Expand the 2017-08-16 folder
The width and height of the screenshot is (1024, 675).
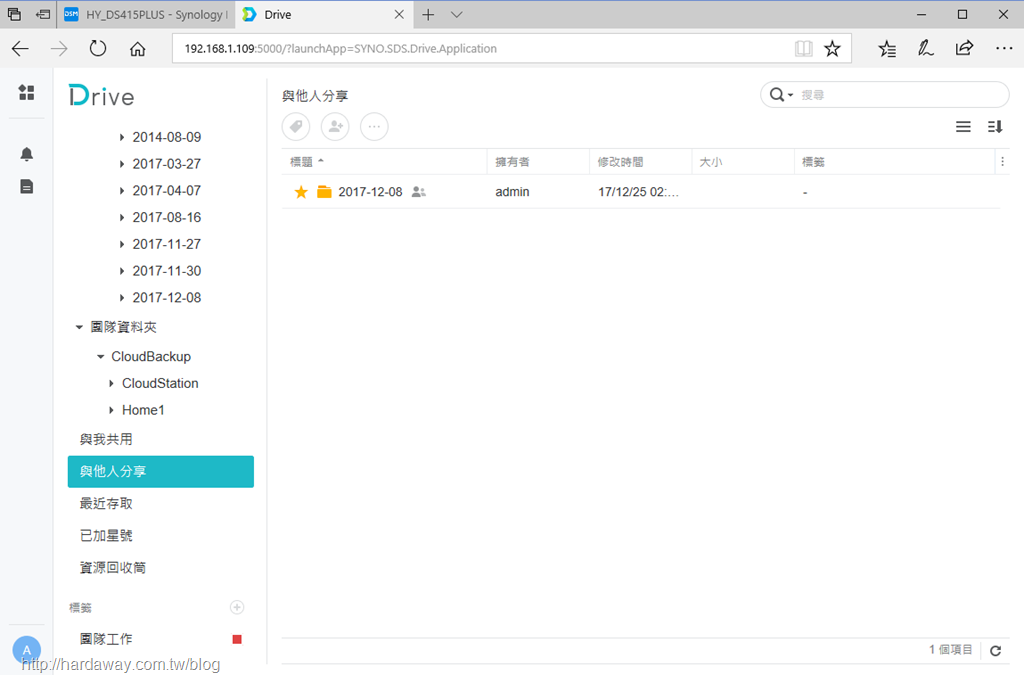click(121, 217)
